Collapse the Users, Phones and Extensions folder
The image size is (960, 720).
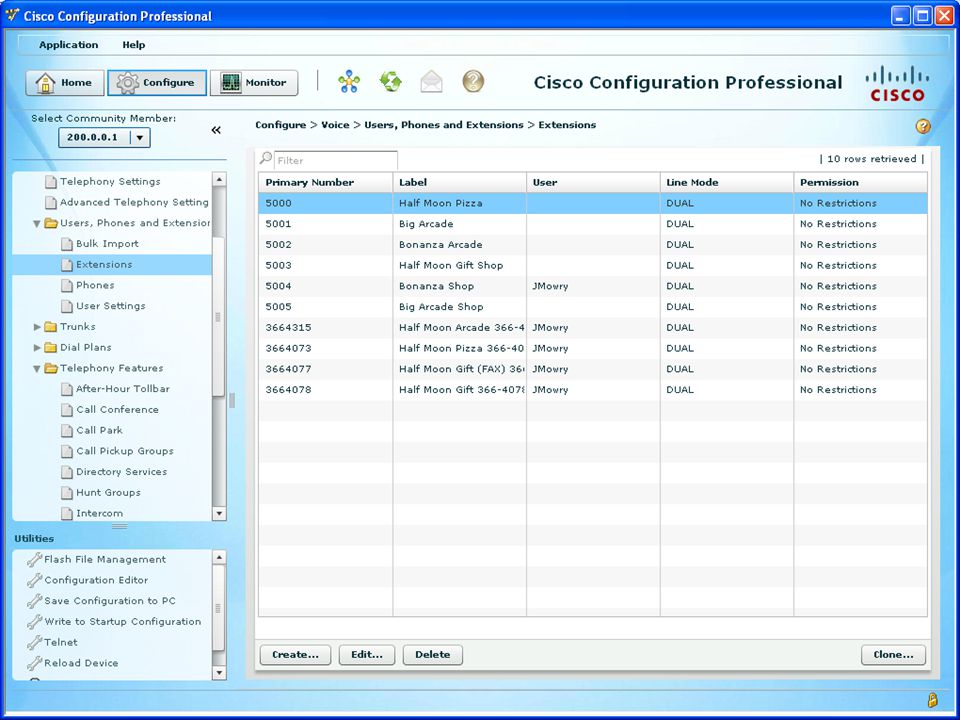click(x=37, y=223)
